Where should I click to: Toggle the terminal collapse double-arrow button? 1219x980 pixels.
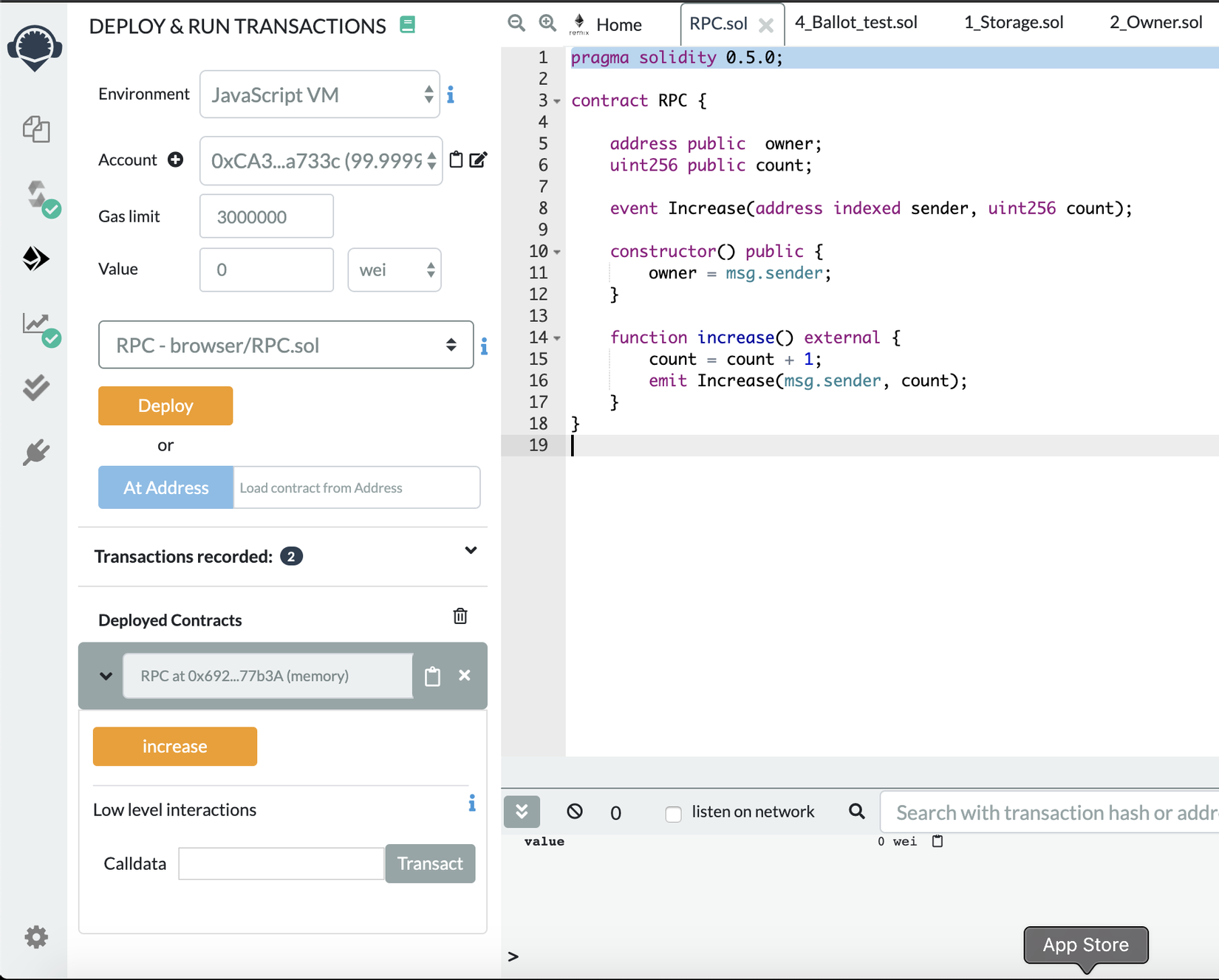[x=522, y=812]
